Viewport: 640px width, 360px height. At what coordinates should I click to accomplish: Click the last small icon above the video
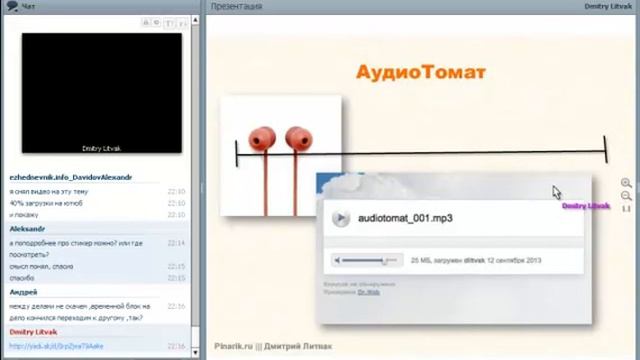[182, 23]
